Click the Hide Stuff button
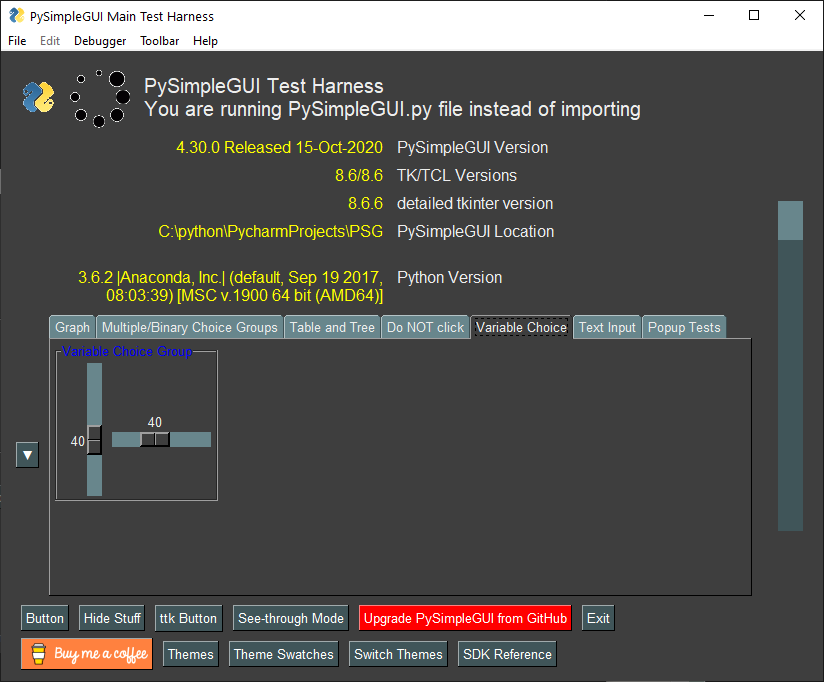 point(112,618)
